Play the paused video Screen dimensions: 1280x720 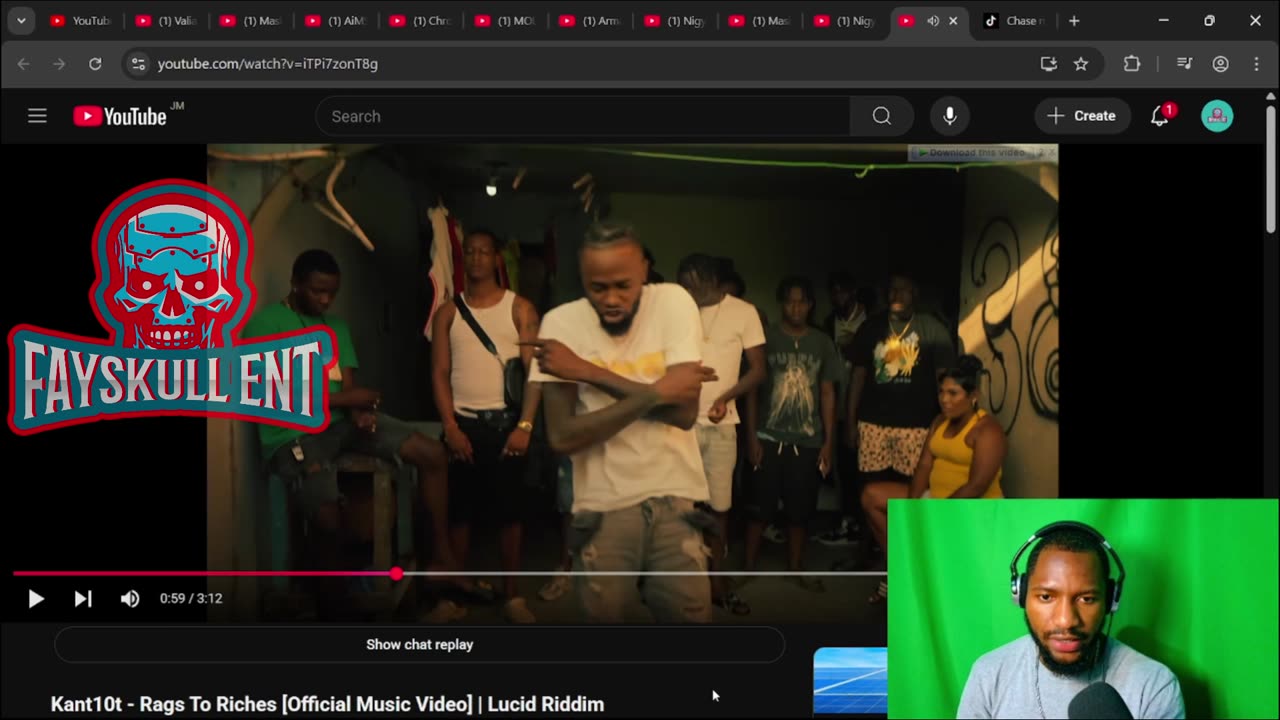tap(36, 599)
